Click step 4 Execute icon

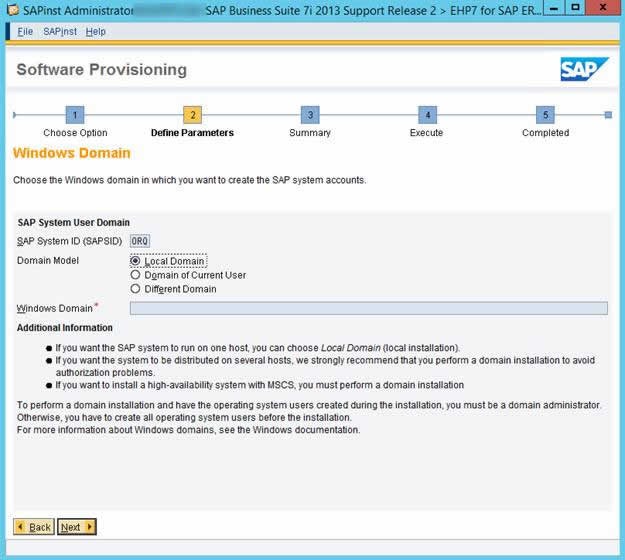click(428, 115)
